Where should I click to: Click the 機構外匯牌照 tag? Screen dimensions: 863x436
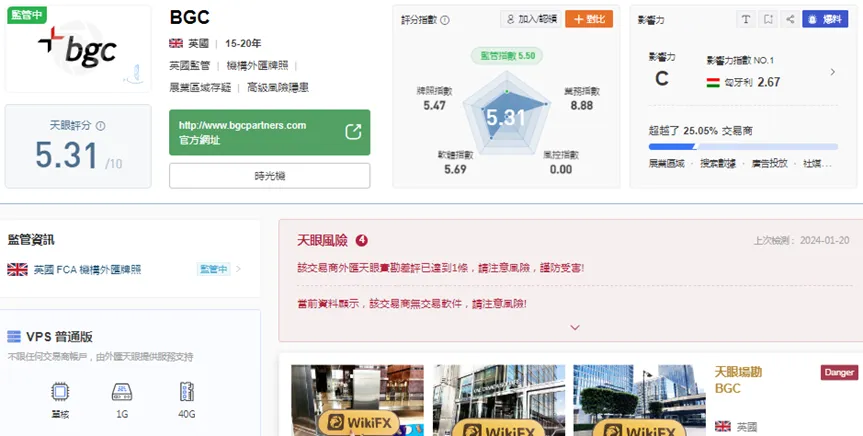258,66
